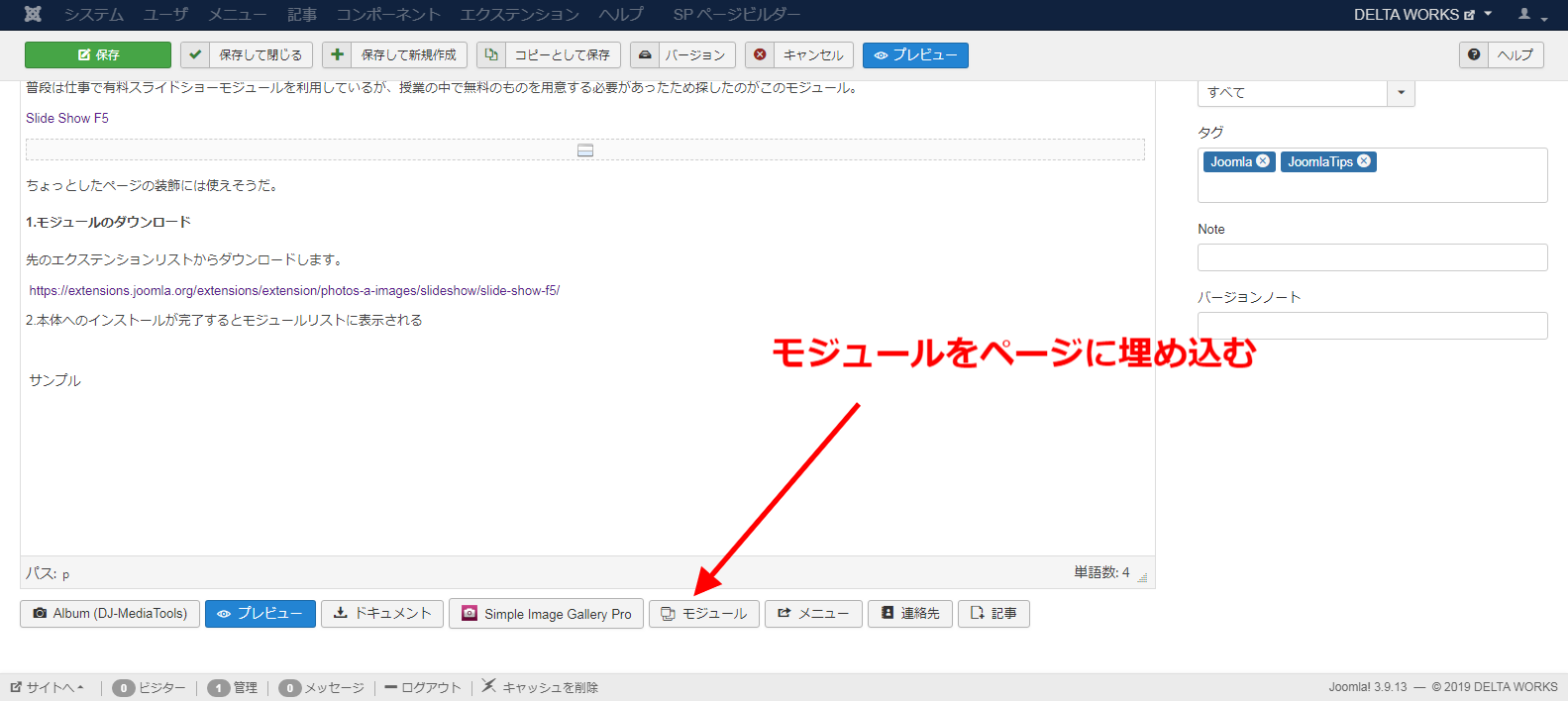
Task: Open the エクステンション menu
Action: click(519, 14)
